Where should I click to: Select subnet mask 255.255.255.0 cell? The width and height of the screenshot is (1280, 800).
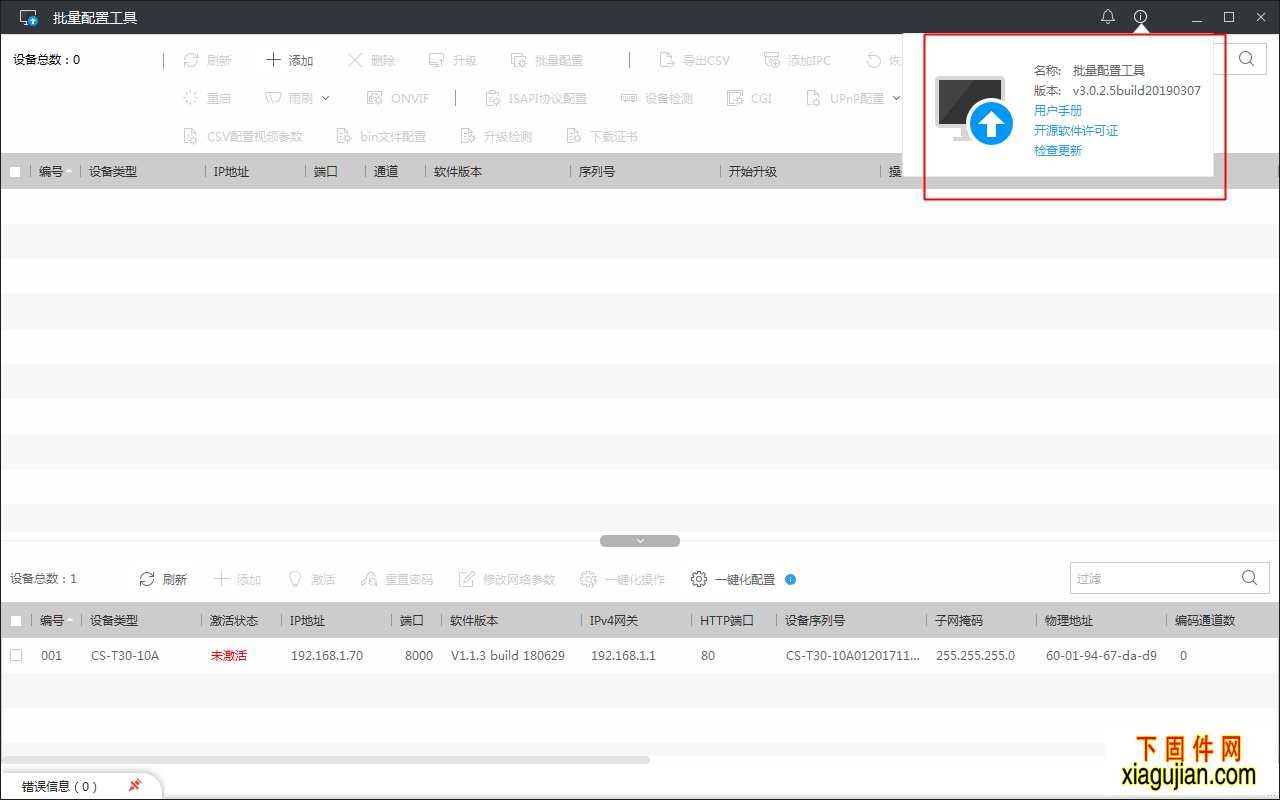[x=975, y=656]
